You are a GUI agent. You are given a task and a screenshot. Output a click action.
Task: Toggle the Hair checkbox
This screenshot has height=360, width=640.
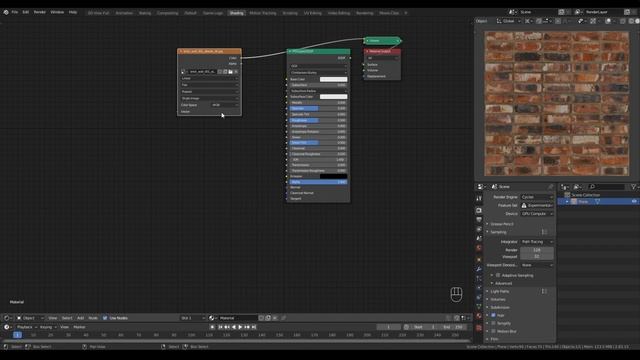point(493,315)
